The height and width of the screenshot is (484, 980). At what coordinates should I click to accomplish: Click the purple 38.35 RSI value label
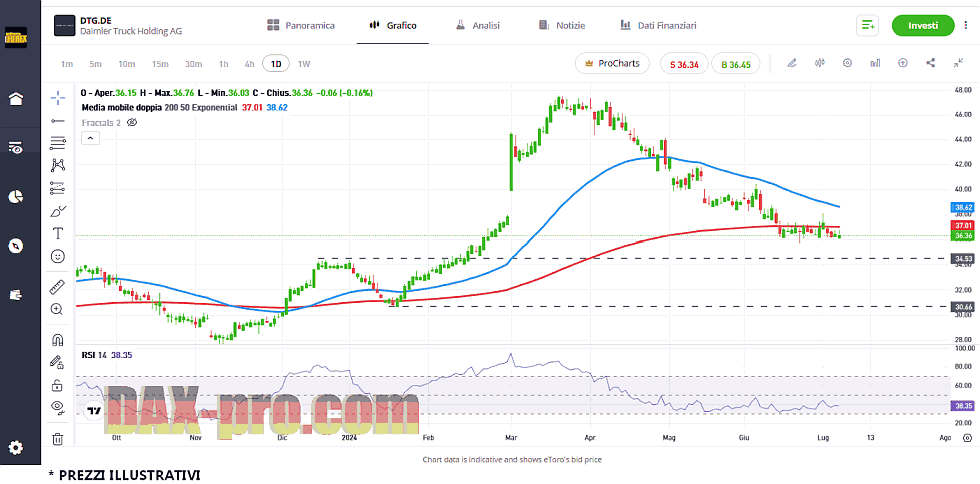(960, 406)
